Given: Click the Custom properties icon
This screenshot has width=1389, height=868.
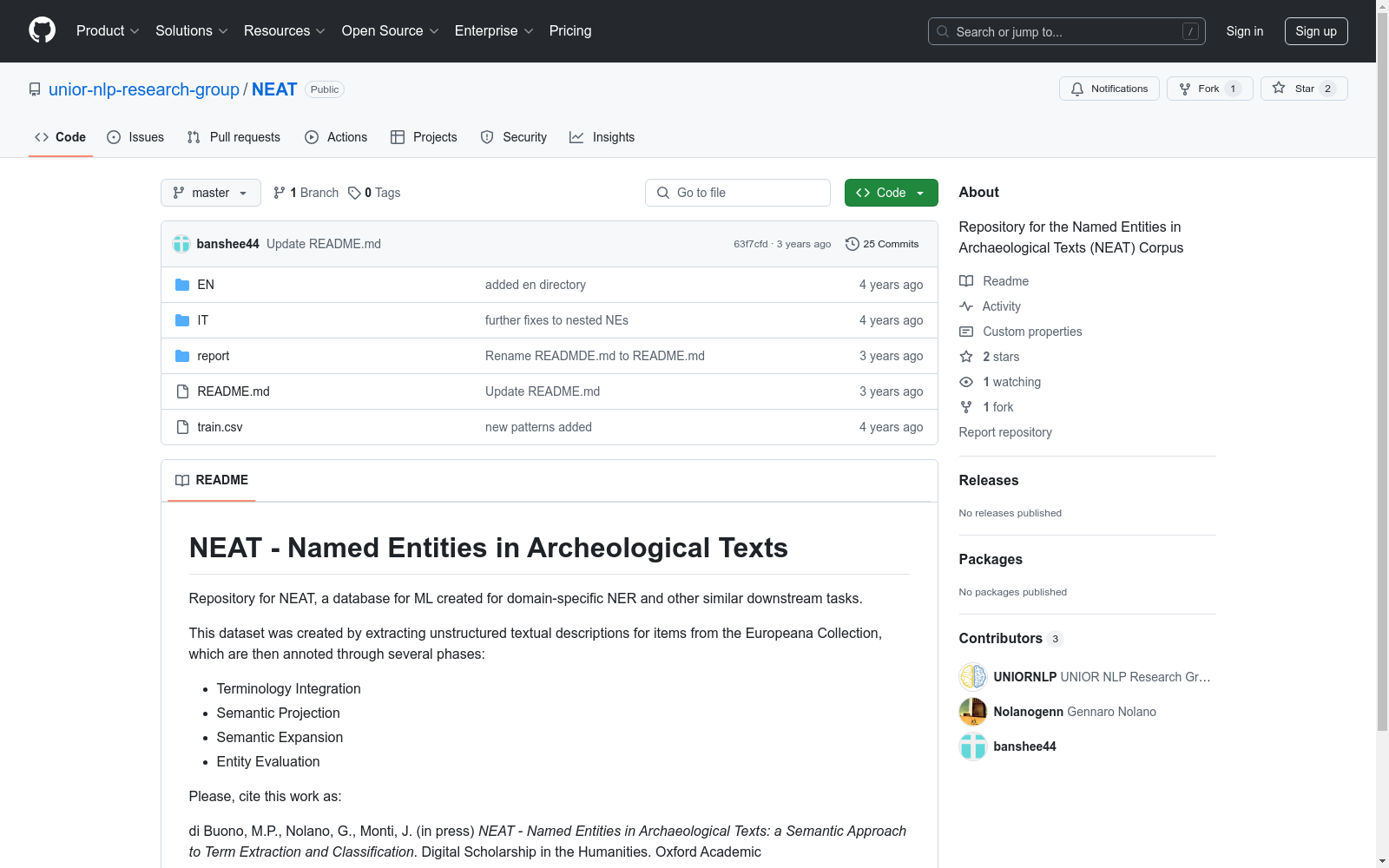Looking at the screenshot, I should coord(966,332).
